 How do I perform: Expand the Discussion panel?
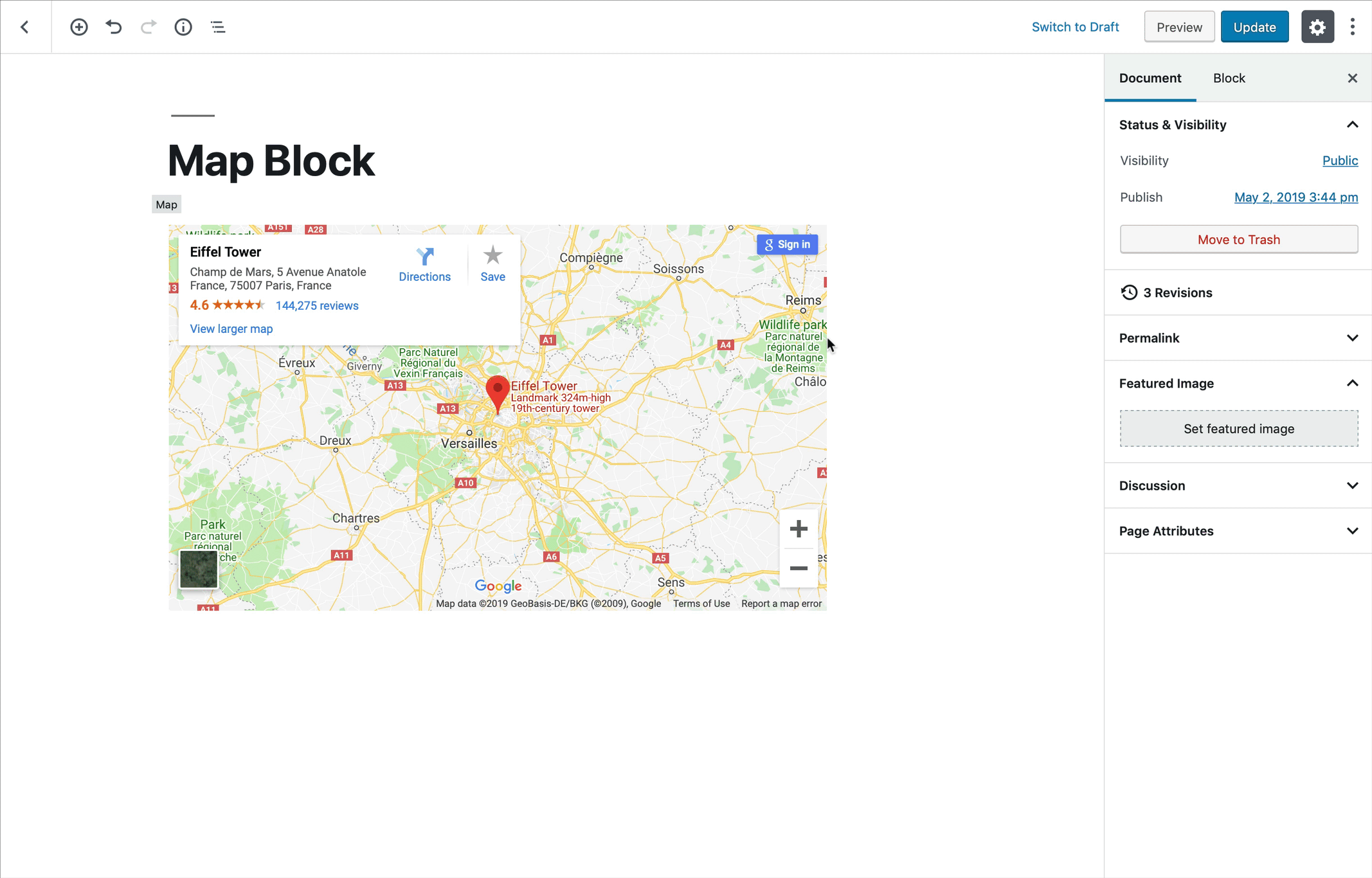tap(1238, 486)
